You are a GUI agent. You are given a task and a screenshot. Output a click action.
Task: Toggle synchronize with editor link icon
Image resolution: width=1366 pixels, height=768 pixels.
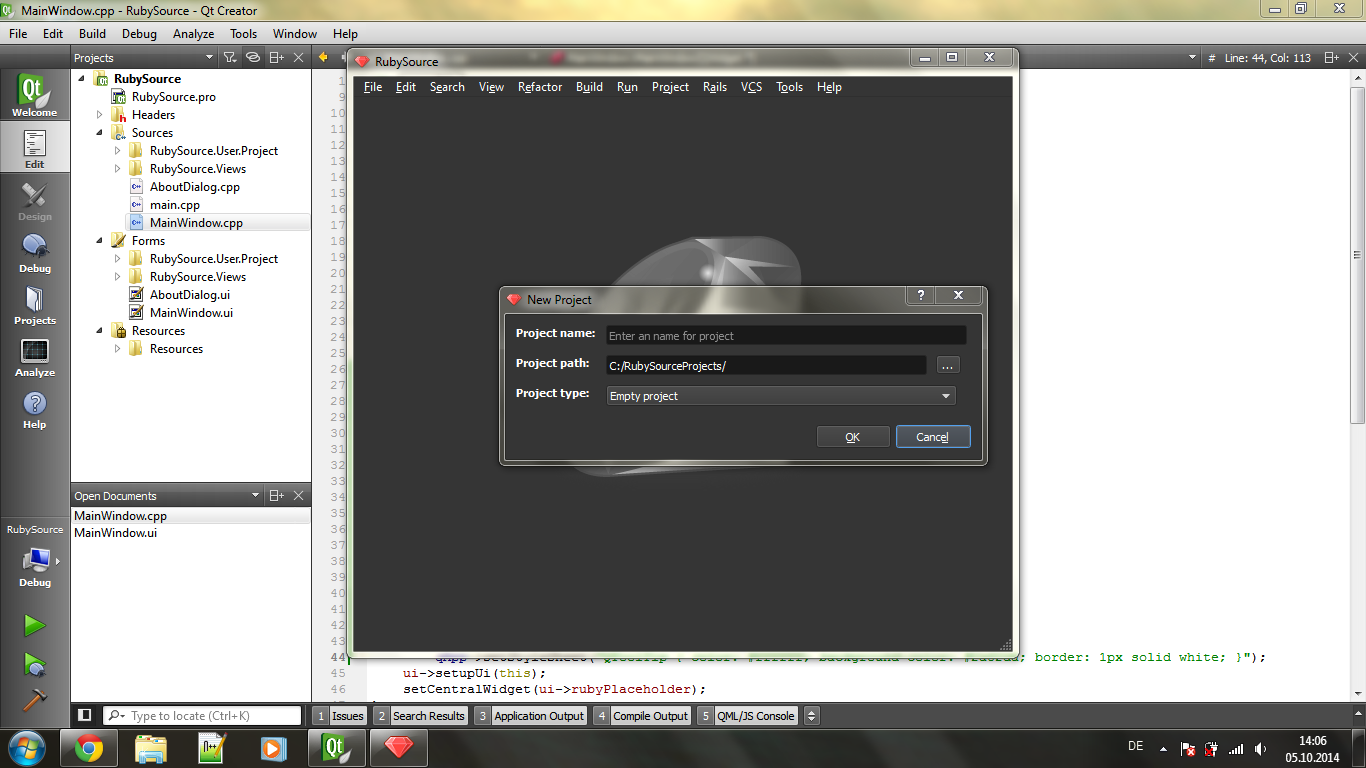pos(253,58)
